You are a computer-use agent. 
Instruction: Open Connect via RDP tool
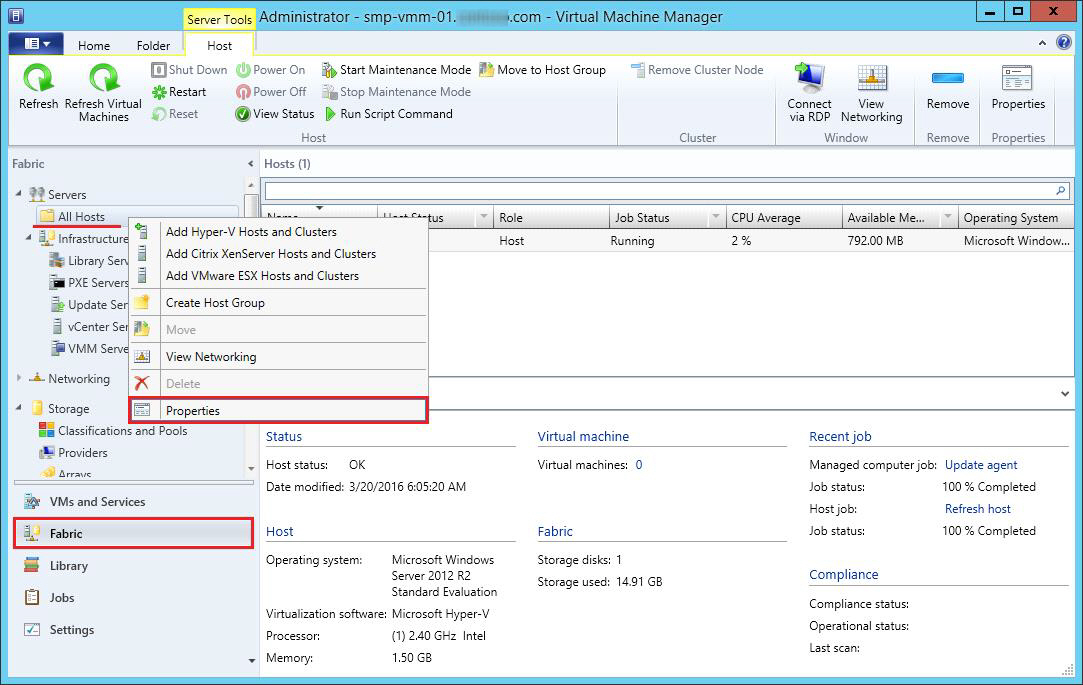808,80
